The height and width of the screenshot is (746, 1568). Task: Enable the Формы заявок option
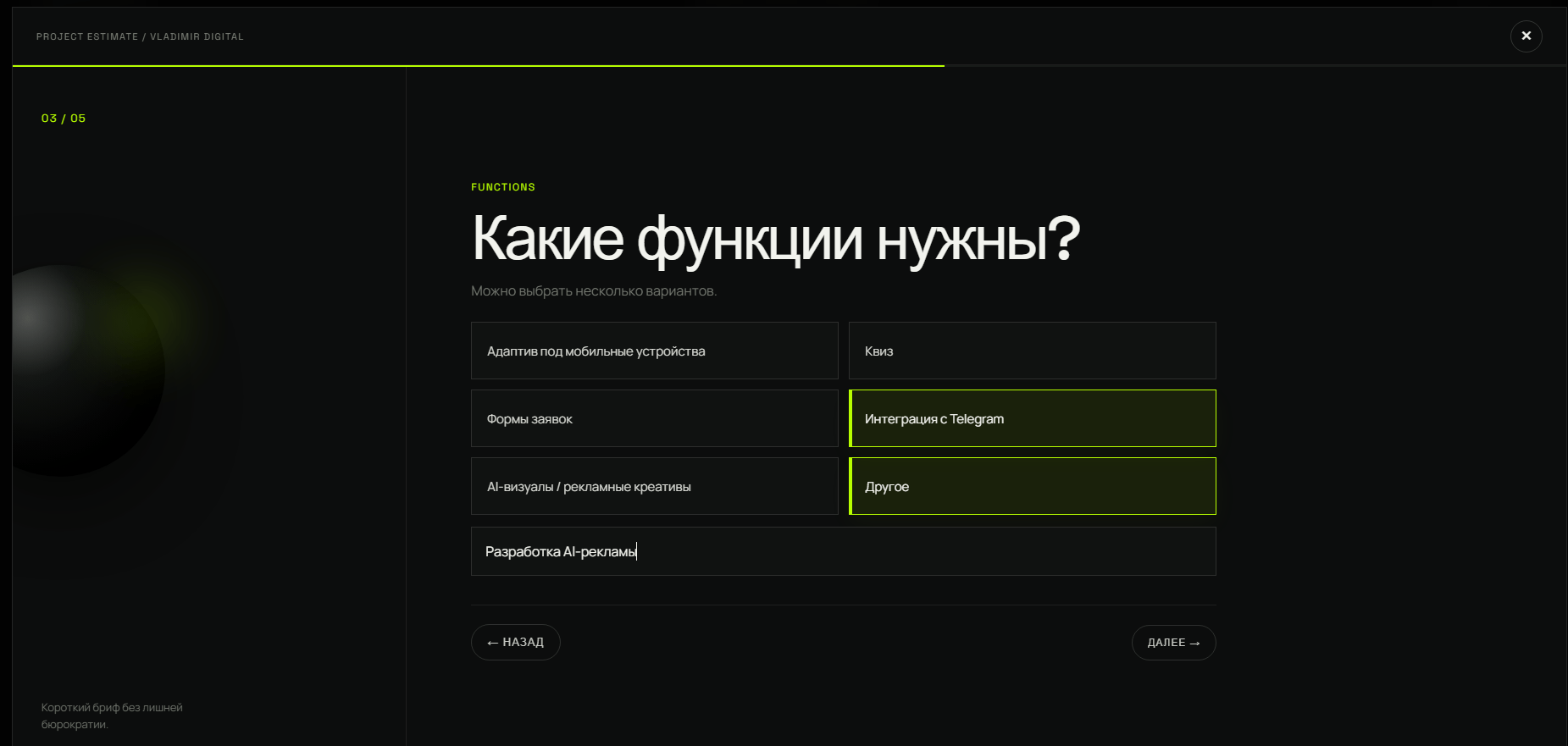click(x=654, y=418)
